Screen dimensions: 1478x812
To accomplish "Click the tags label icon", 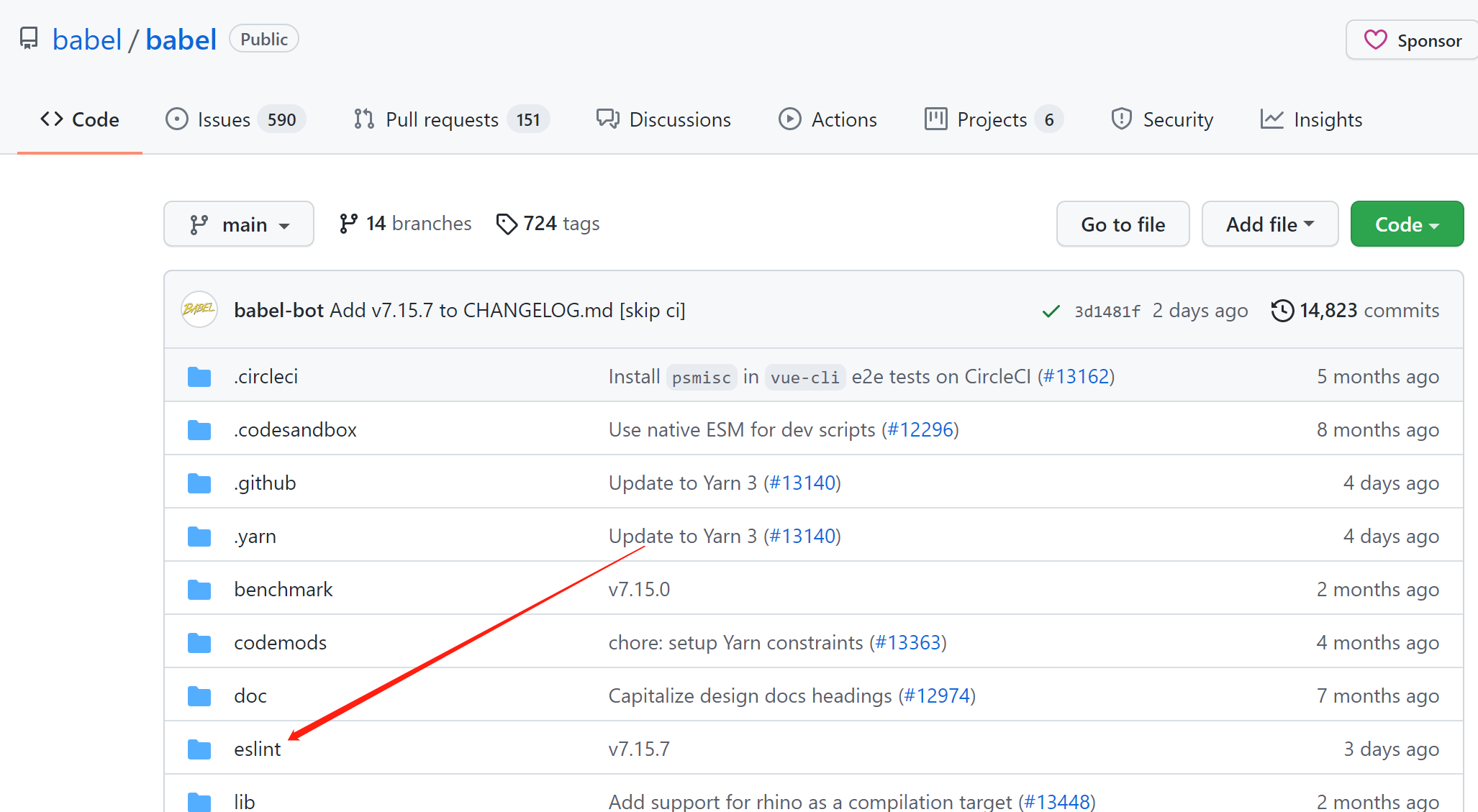I will 507,224.
